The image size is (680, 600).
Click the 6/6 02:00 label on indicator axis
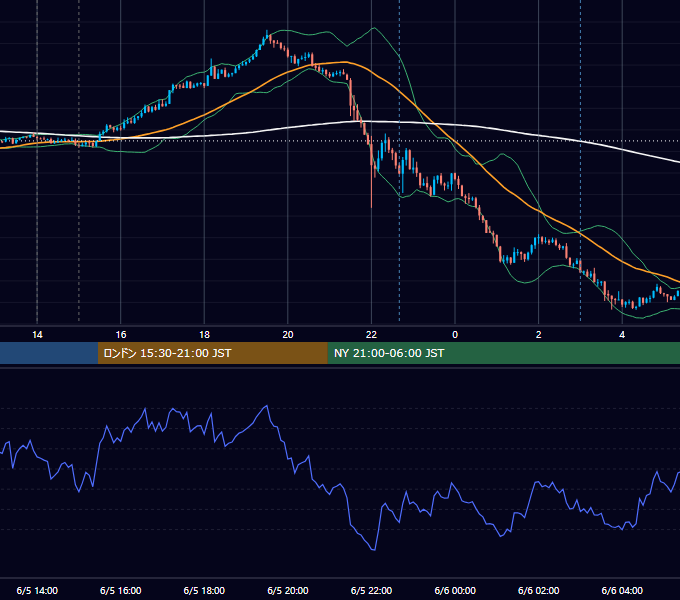539,590
